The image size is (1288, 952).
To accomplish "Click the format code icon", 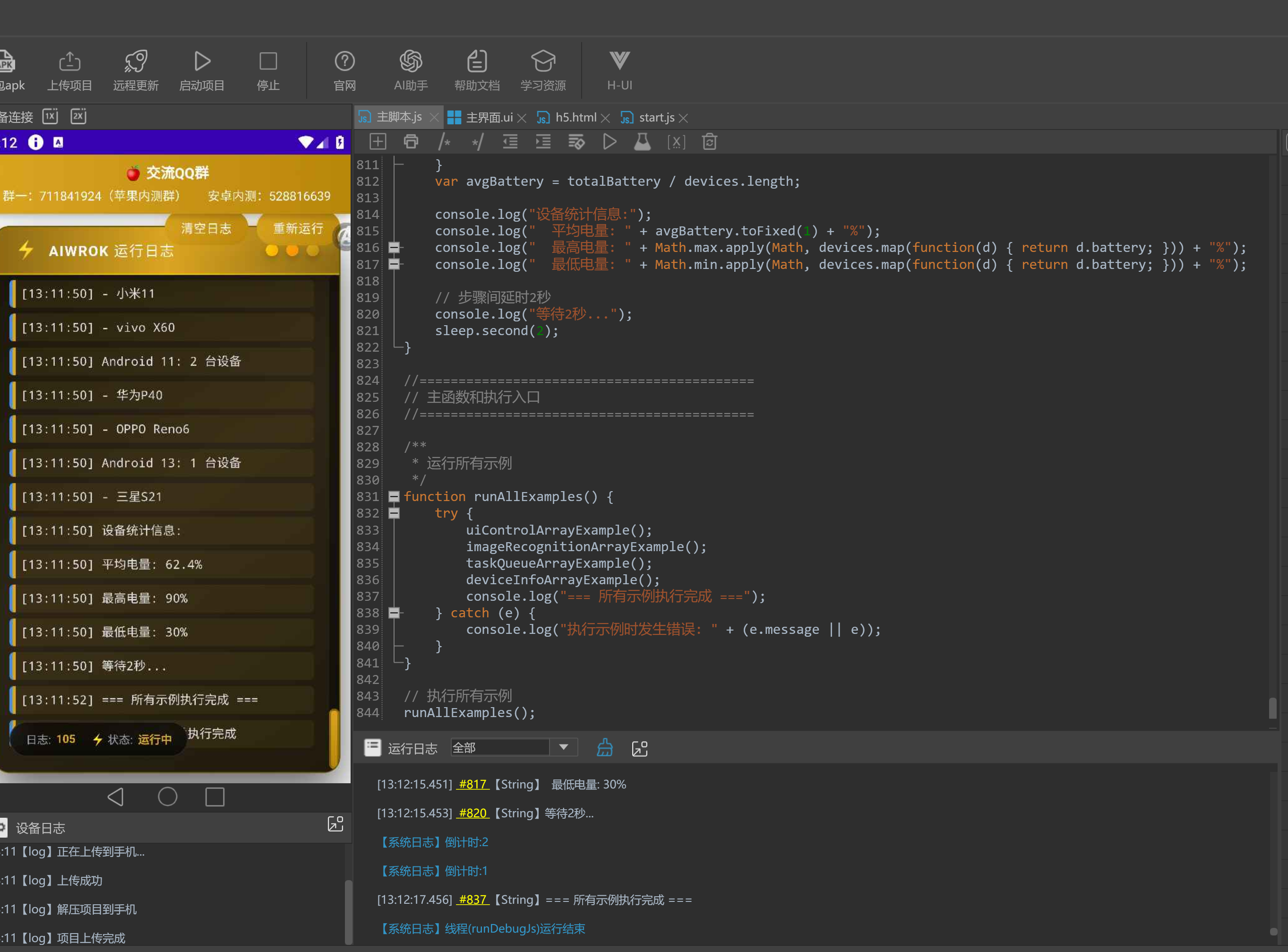I will point(576,142).
